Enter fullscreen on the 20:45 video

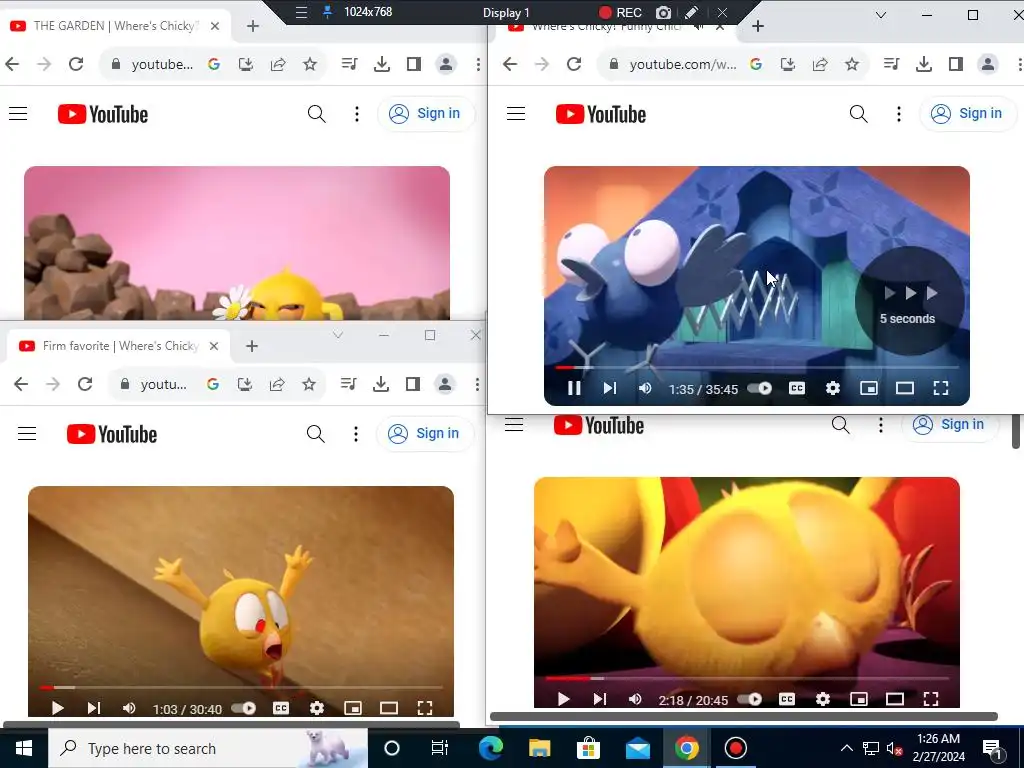931,699
